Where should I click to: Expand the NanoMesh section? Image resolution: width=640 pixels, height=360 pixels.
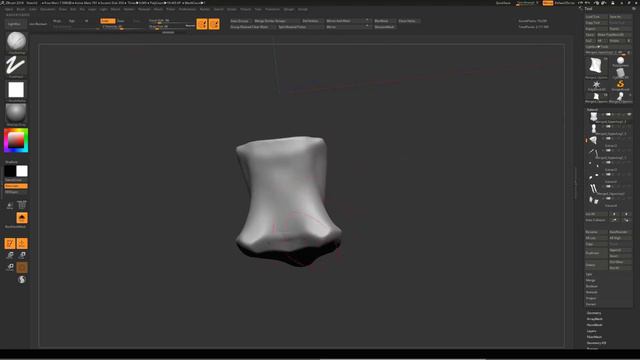click(x=595, y=325)
